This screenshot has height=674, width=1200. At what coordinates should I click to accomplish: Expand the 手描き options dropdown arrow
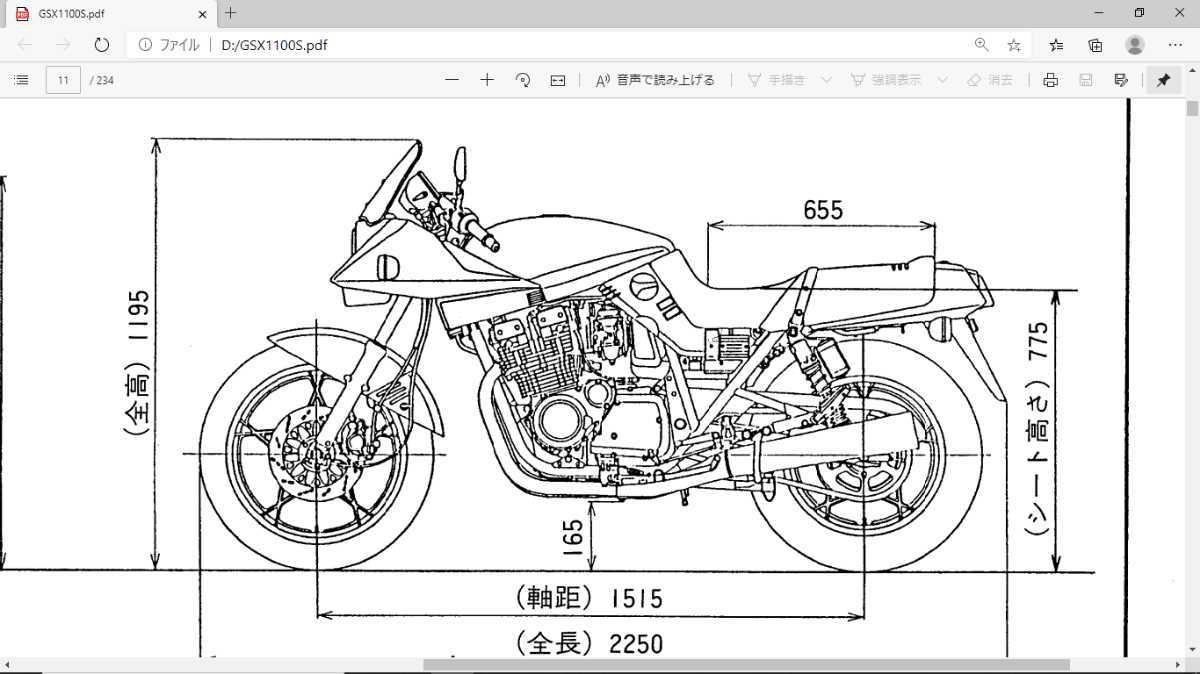pos(826,80)
